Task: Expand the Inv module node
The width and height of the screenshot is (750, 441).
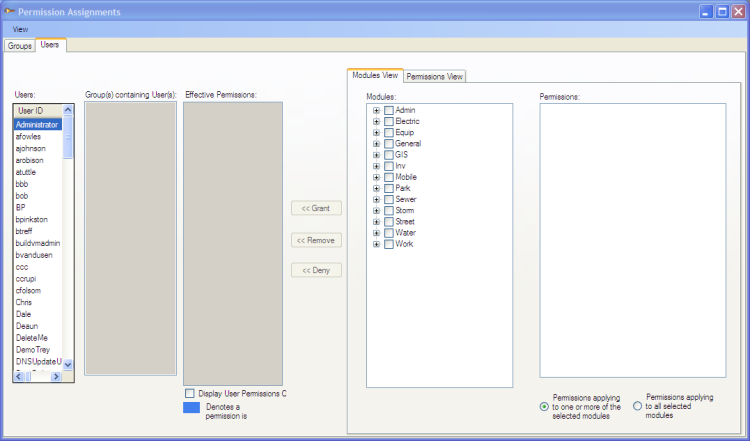Action: click(376, 166)
